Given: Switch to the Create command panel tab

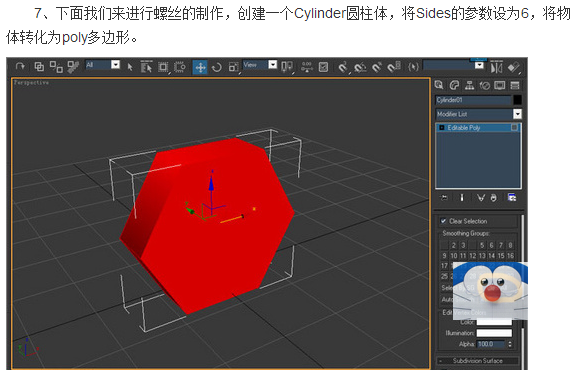Looking at the screenshot, I should point(439,85).
